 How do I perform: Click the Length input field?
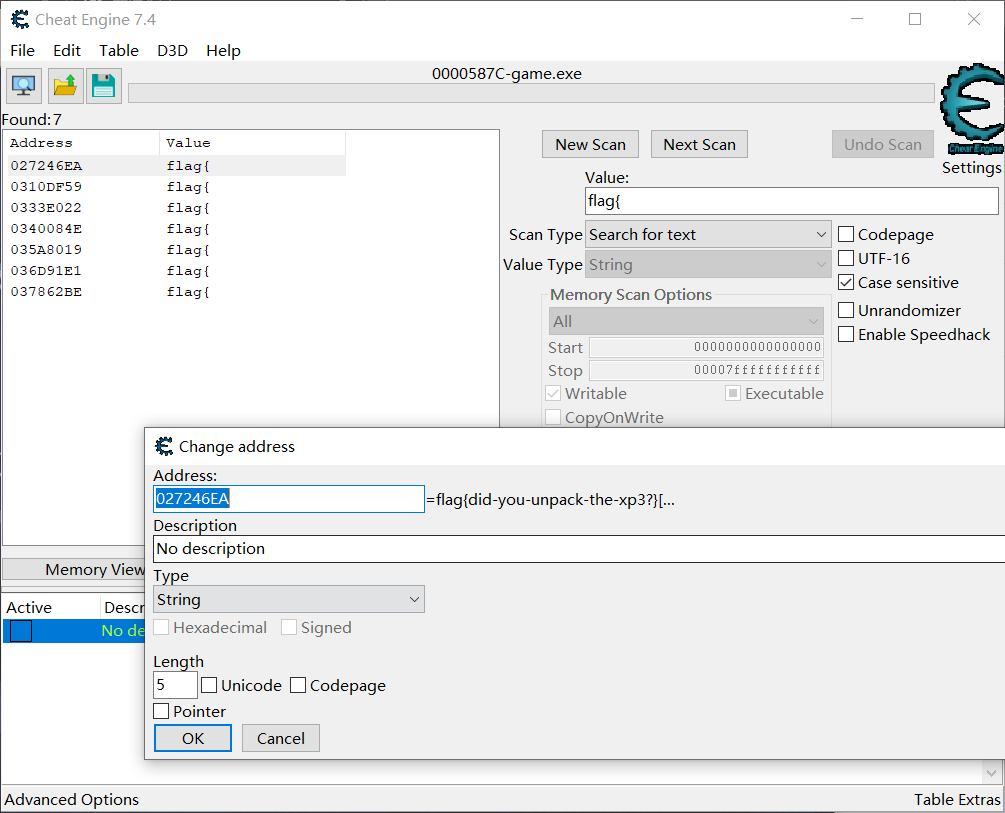(x=175, y=685)
